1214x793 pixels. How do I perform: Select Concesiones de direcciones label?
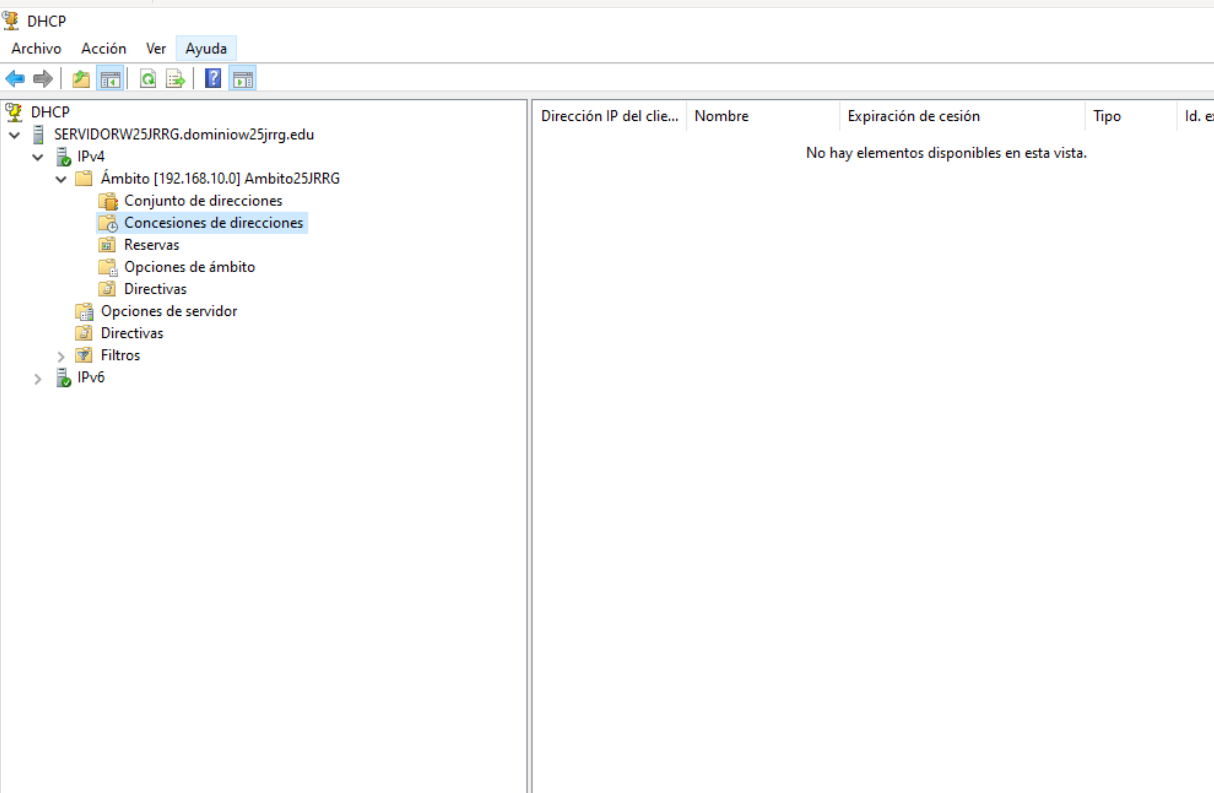213,223
